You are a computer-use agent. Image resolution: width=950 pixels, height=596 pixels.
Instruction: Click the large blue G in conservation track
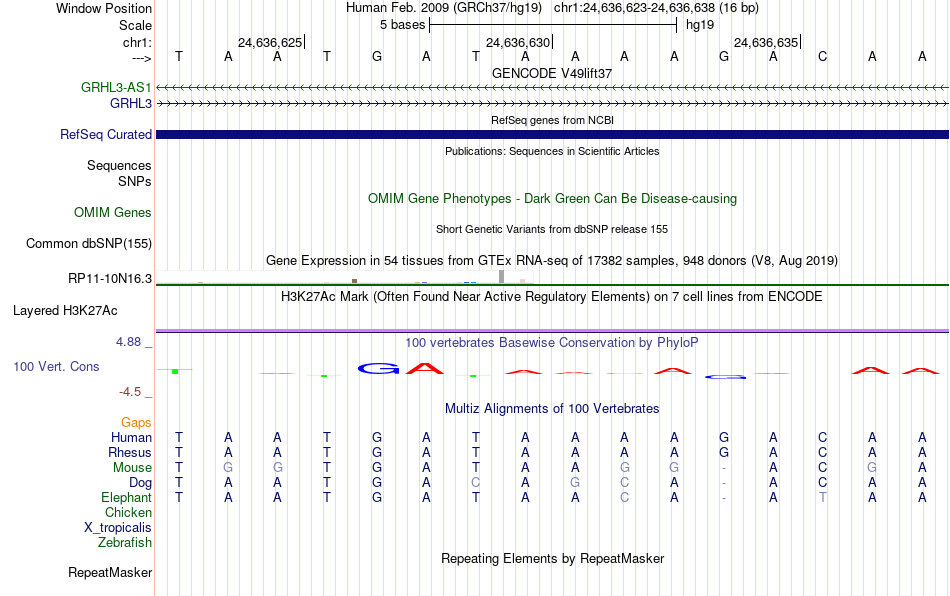[378, 368]
